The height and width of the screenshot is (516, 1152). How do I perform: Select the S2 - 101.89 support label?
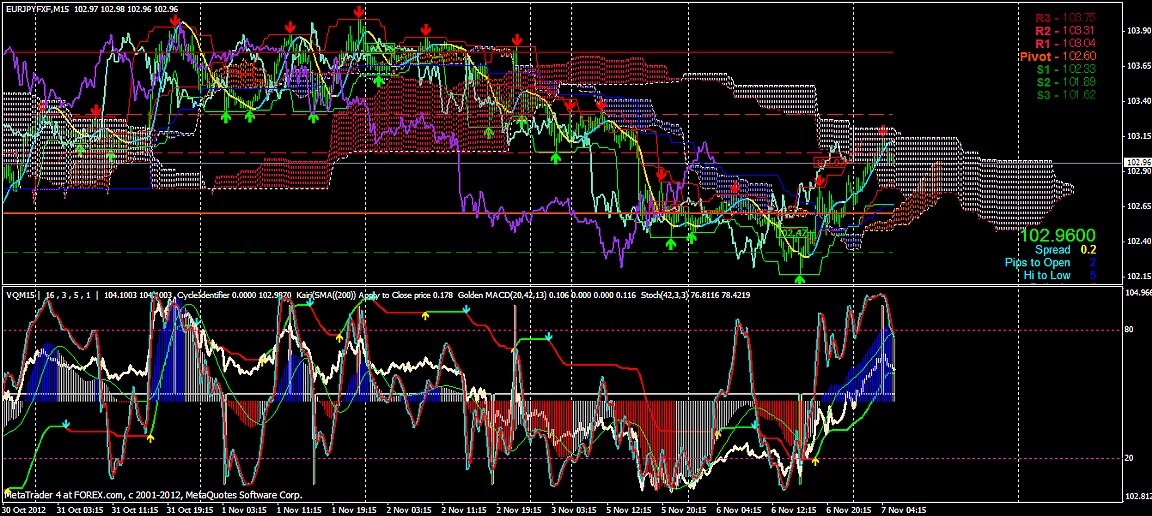pyautogui.click(x=1065, y=82)
